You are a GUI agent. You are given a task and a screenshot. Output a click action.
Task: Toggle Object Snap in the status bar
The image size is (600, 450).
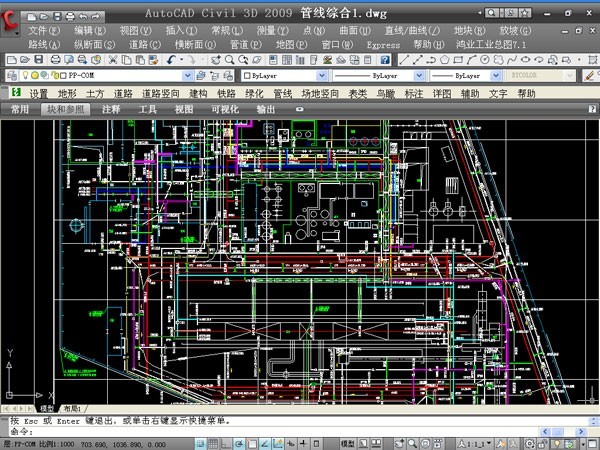click(x=252, y=444)
